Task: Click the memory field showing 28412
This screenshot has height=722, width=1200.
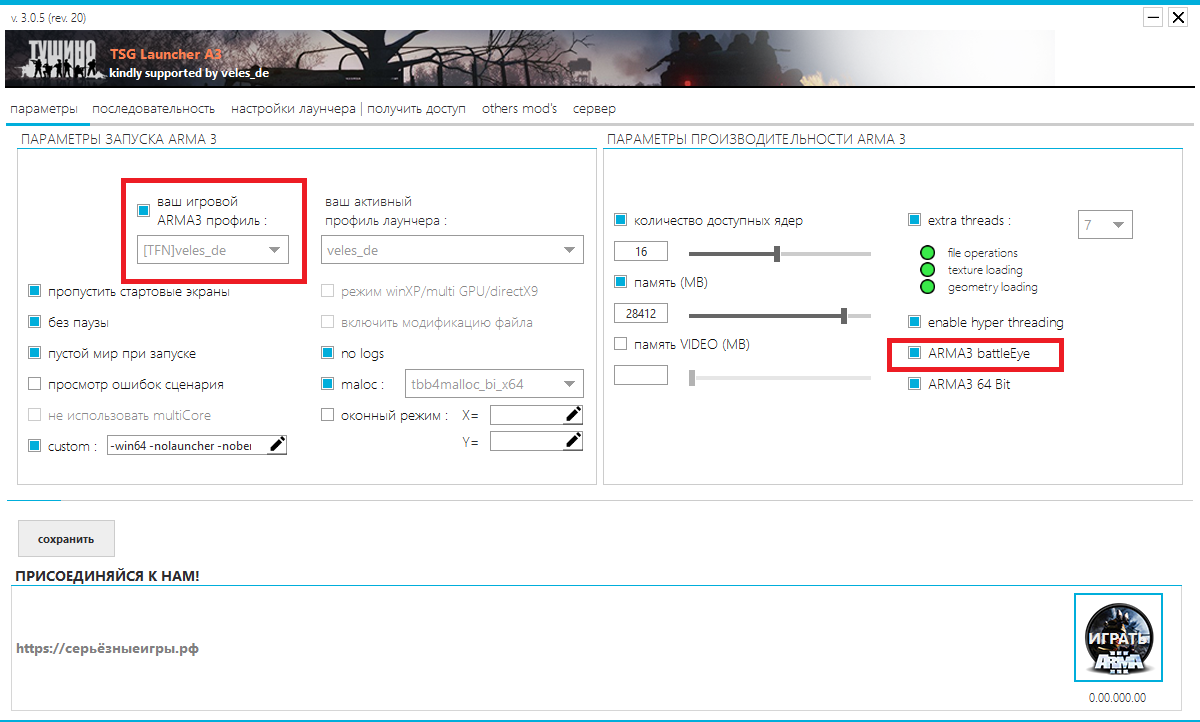Action: tap(640, 314)
